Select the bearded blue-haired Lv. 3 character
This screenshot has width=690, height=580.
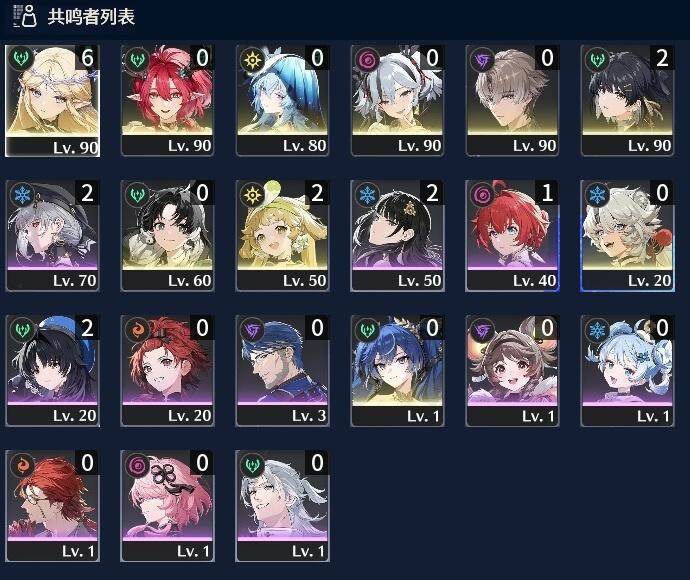coord(283,371)
